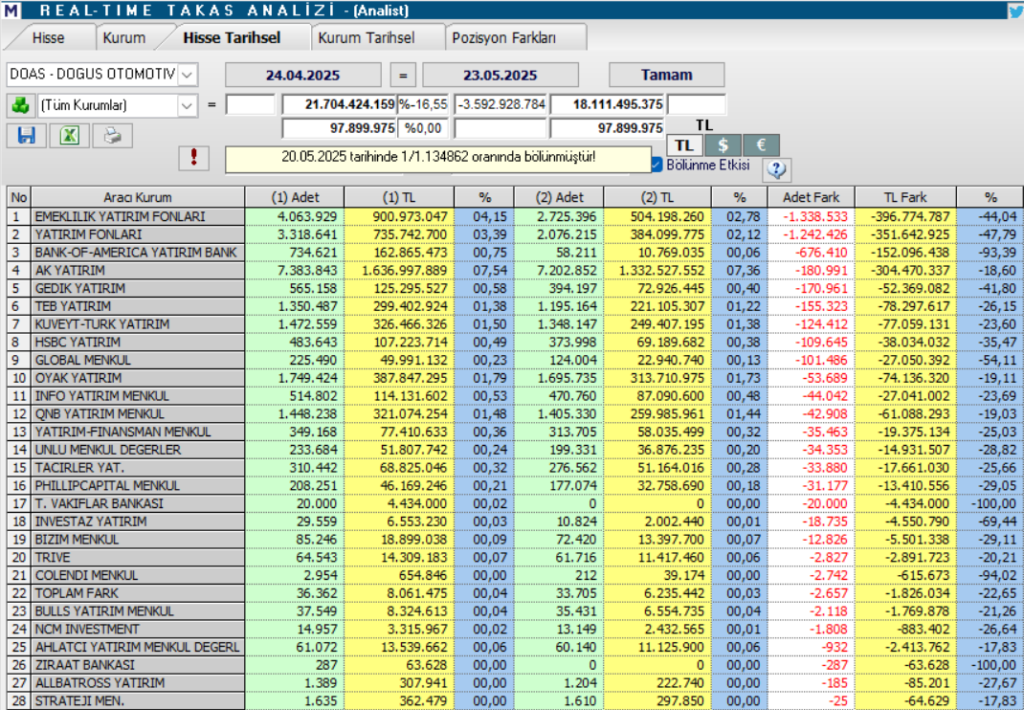Switch currency to dollar ($)
1024x710 pixels.
pos(722,145)
